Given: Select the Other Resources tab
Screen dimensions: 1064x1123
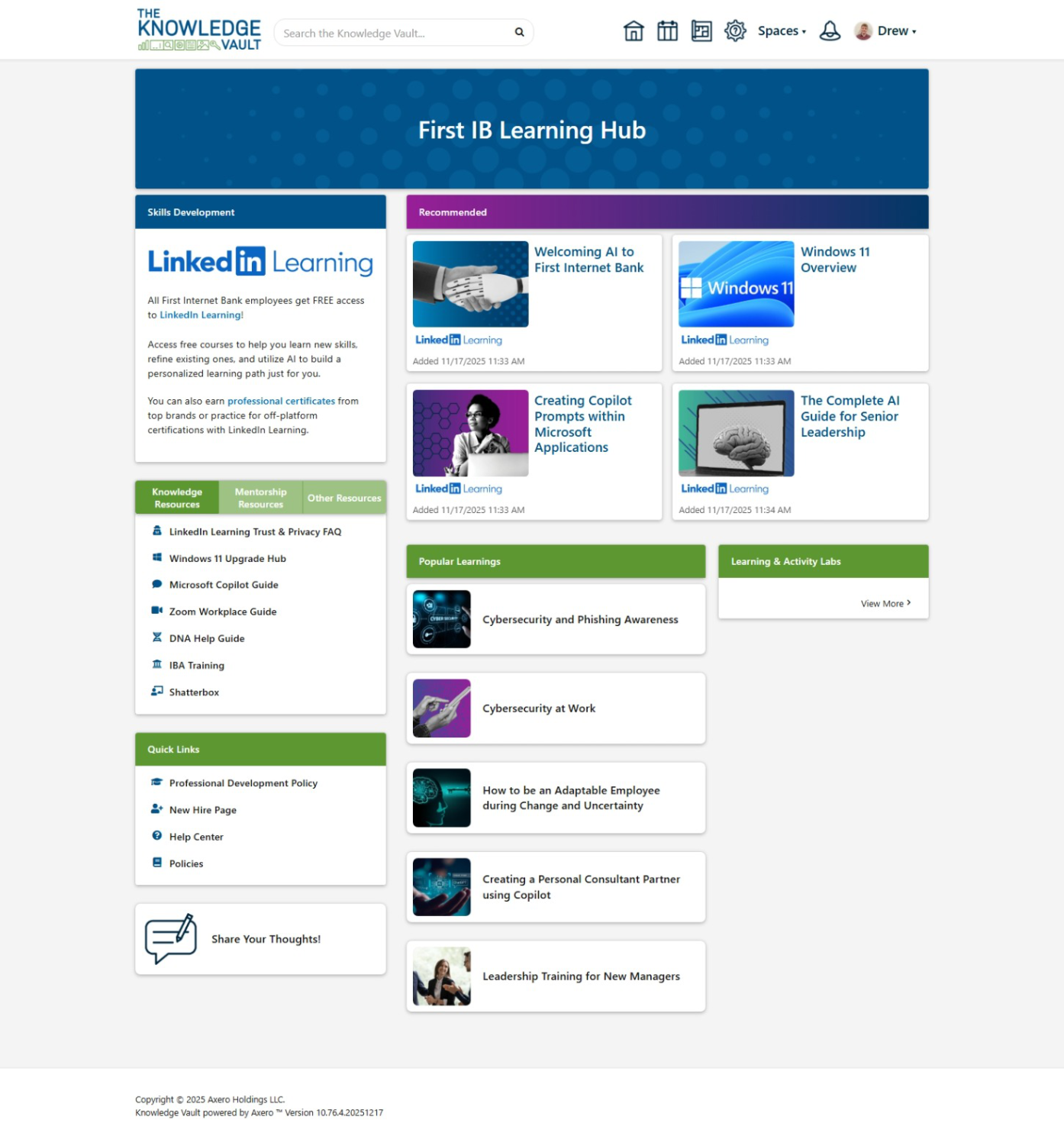Looking at the screenshot, I should coord(344,497).
